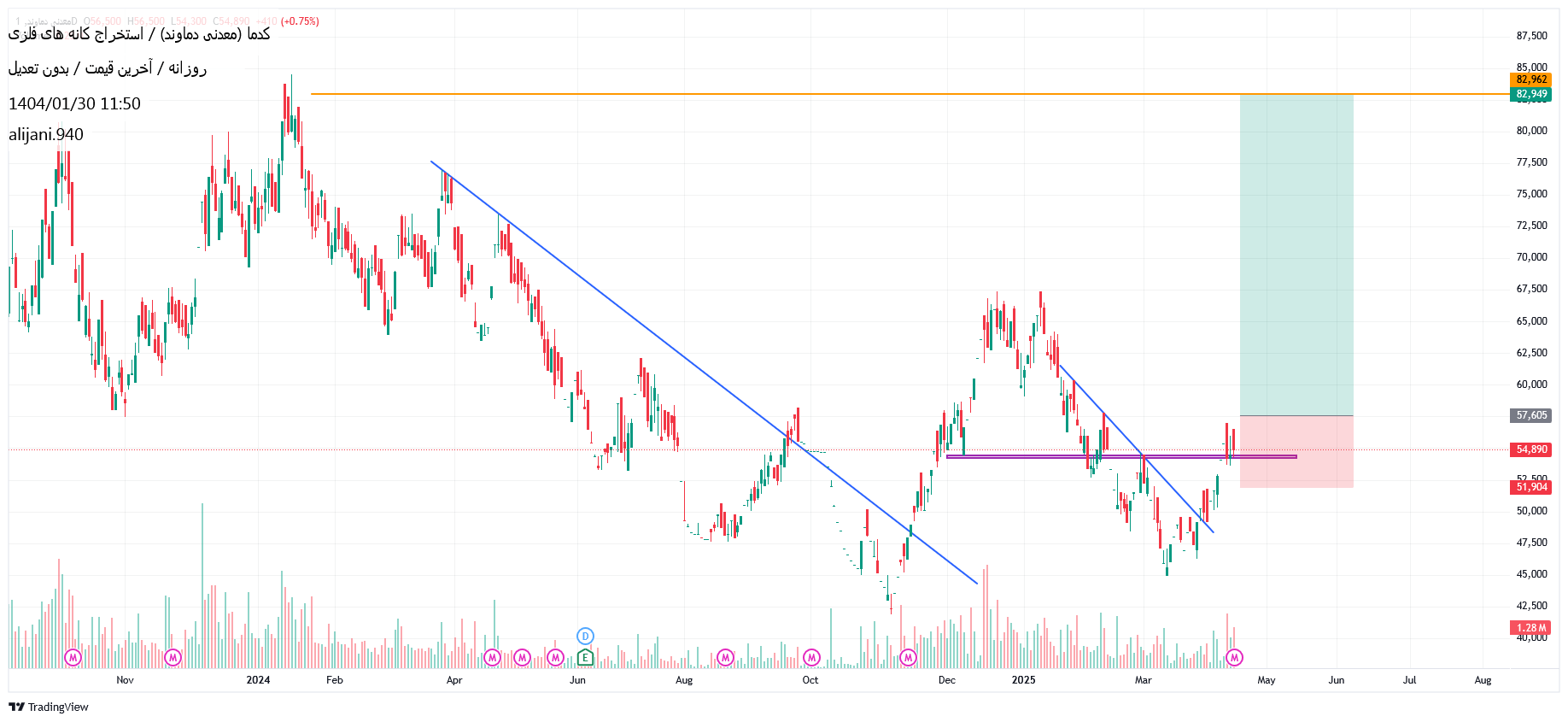Click the Dec label on time axis
The height and width of the screenshot is (722, 1568).
coord(947,680)
